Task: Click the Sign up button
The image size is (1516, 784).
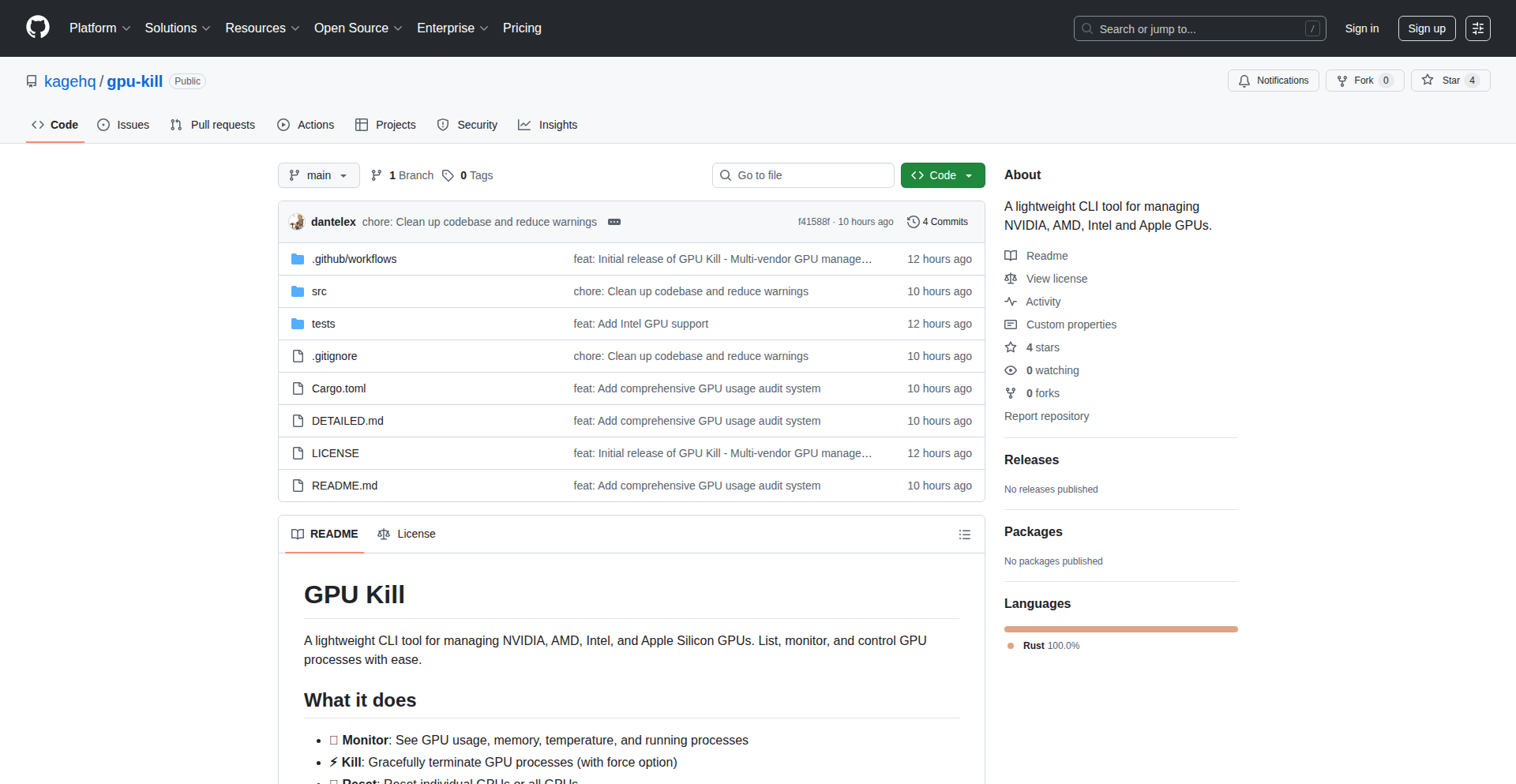Action: [1427, 28]
